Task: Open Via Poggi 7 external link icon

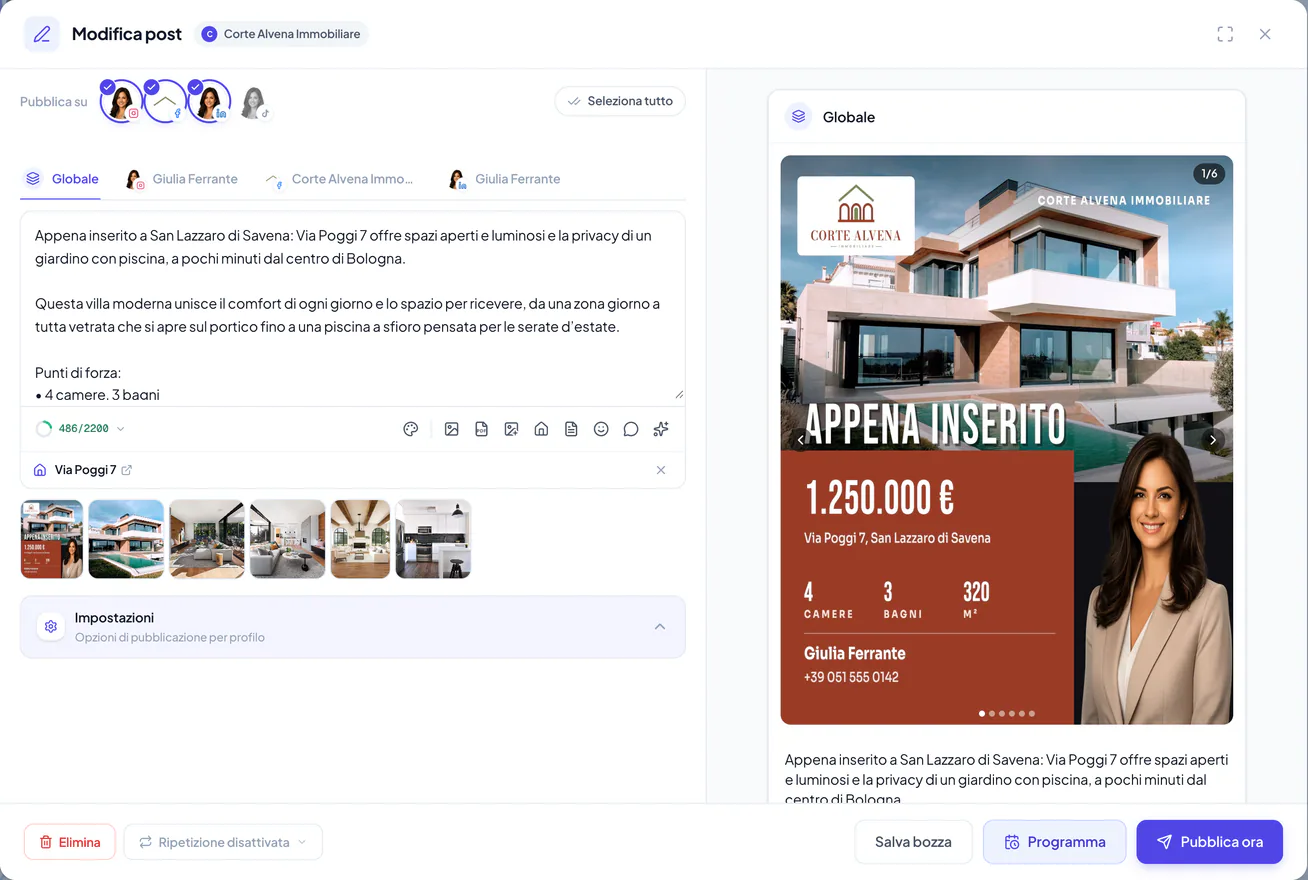Action: coord(127,470)
